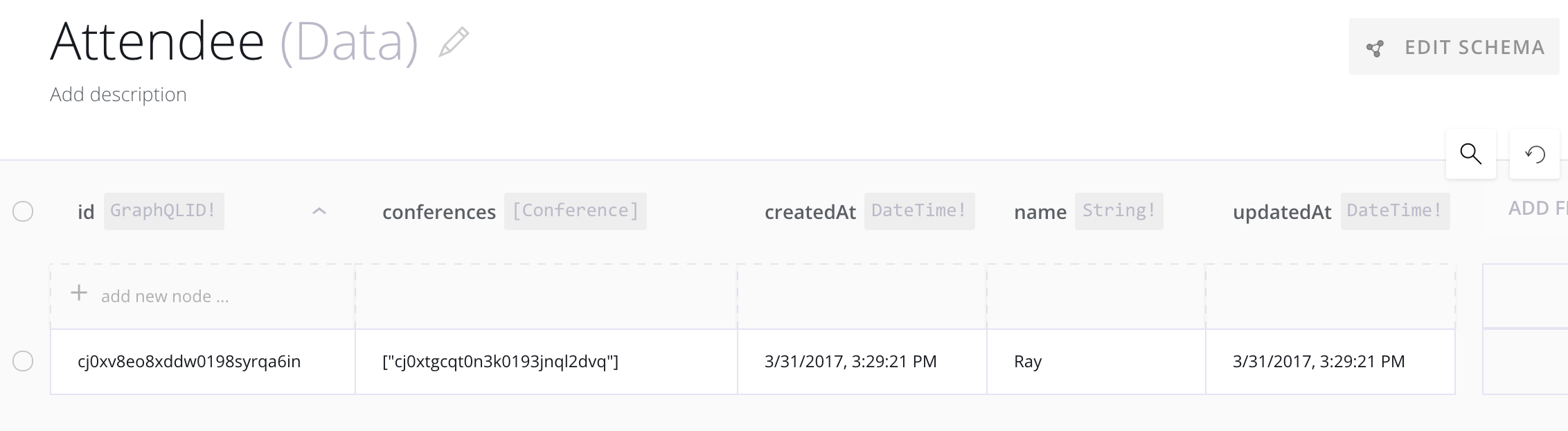Click the id cell cj0xv8eo8xddw0198syrqa6in

189,362
